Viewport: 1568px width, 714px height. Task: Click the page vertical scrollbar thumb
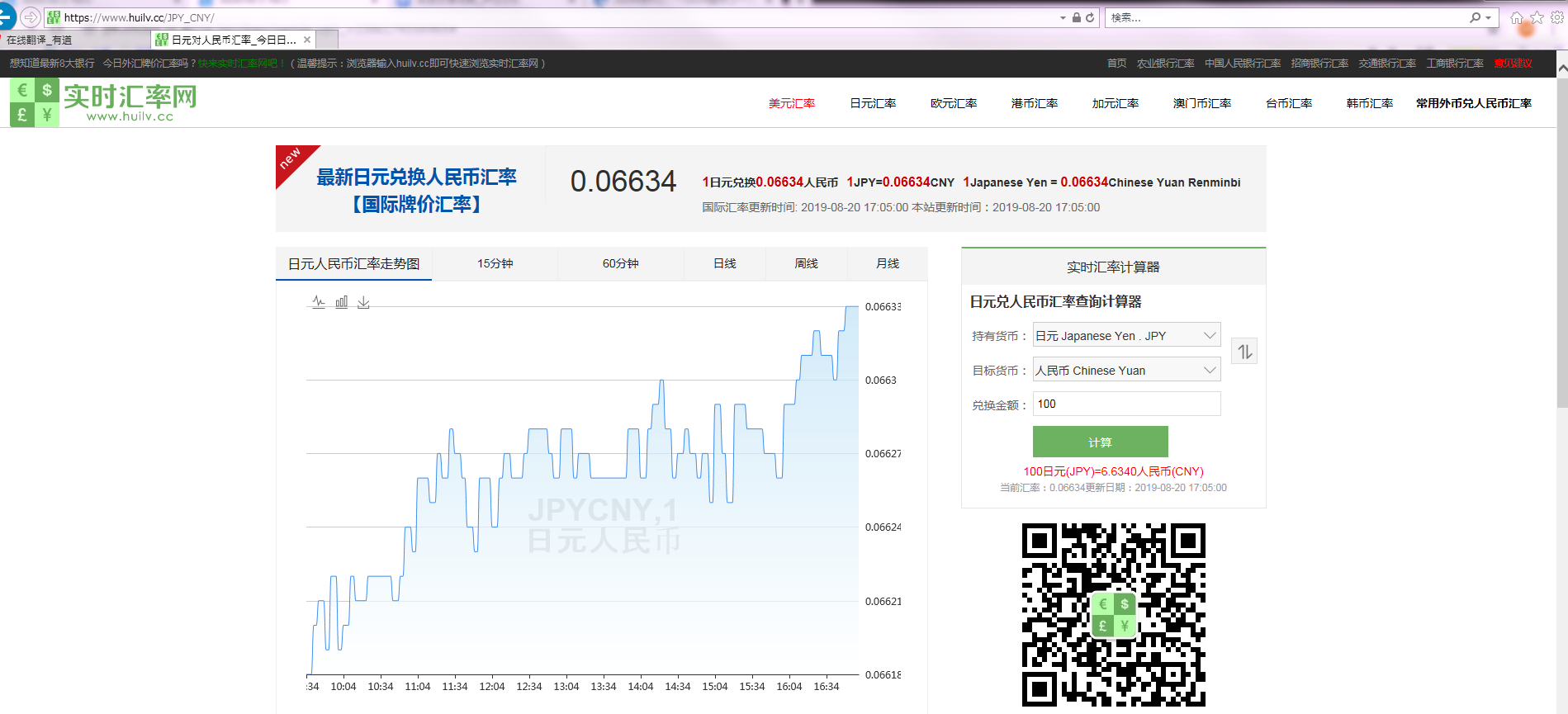point(1561,244)
